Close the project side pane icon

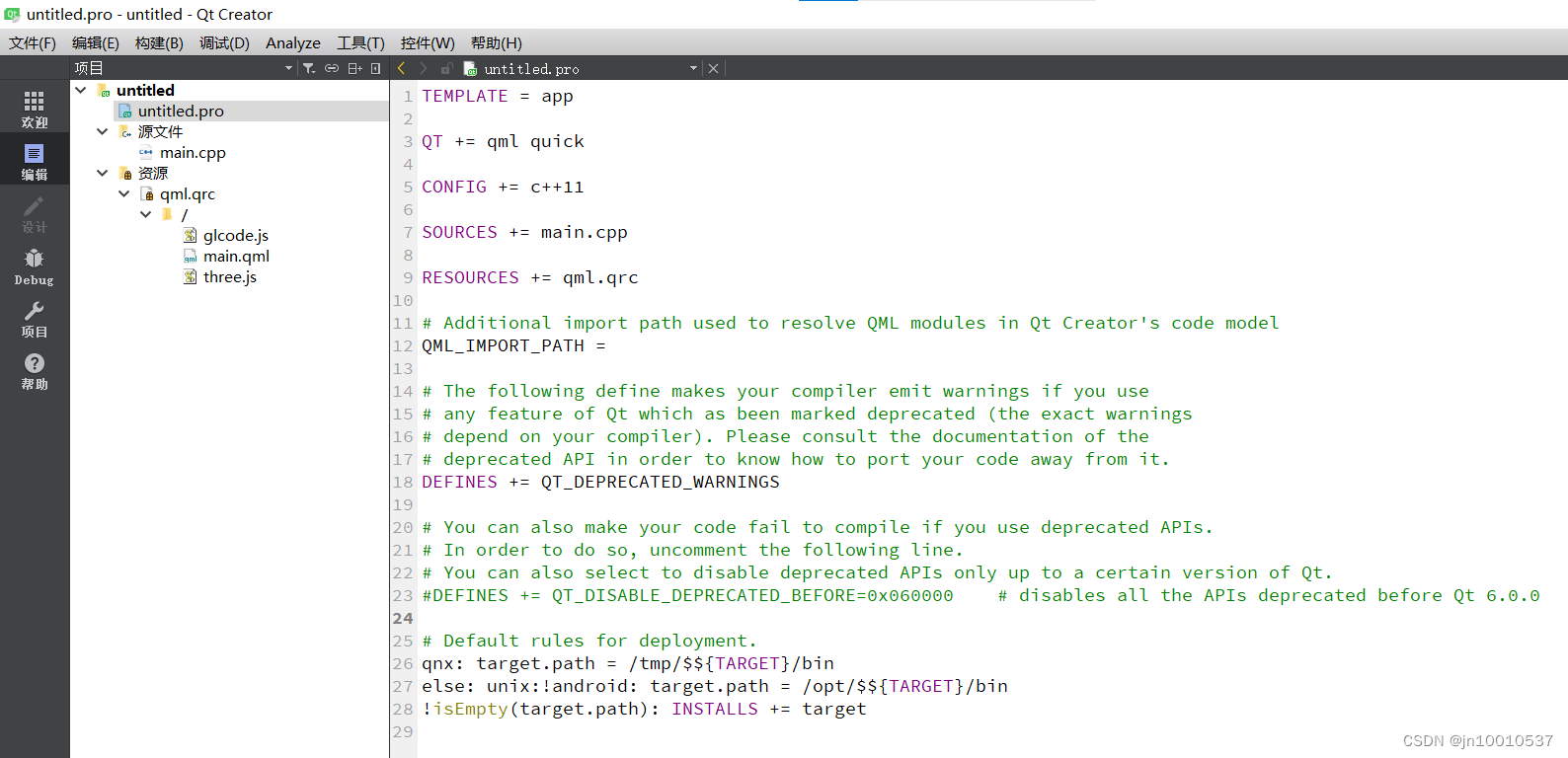pos(375,68)
